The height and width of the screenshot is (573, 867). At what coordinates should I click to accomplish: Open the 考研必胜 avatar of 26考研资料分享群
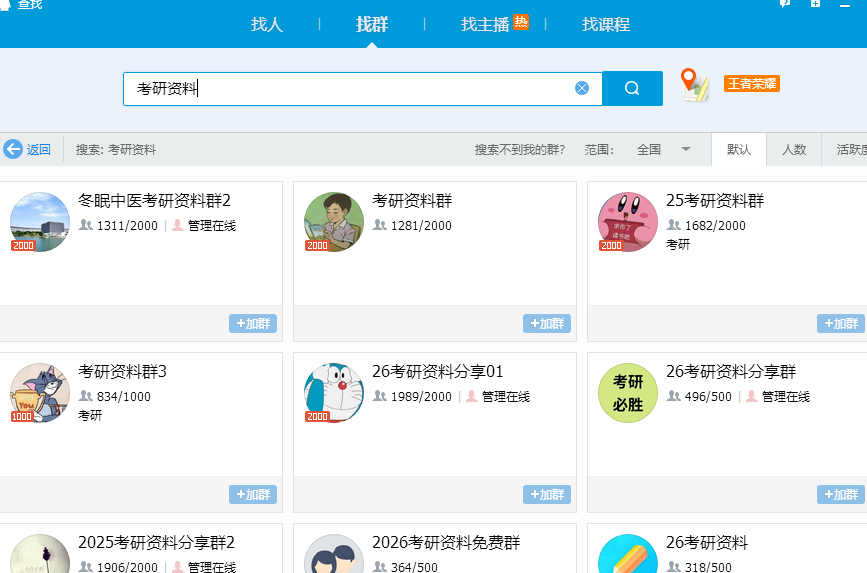pos(628,393)
